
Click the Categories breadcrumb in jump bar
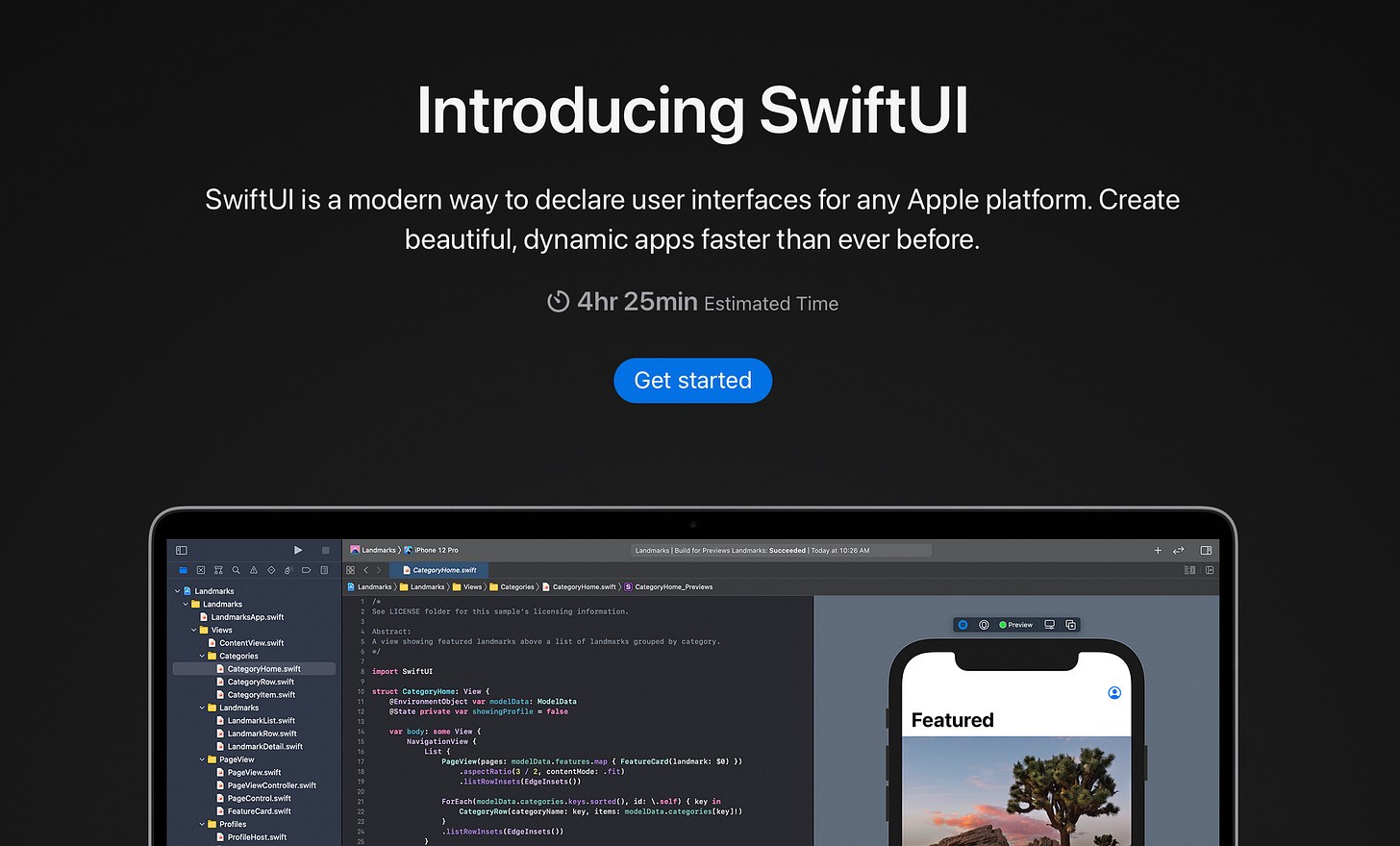coord(512,587)
